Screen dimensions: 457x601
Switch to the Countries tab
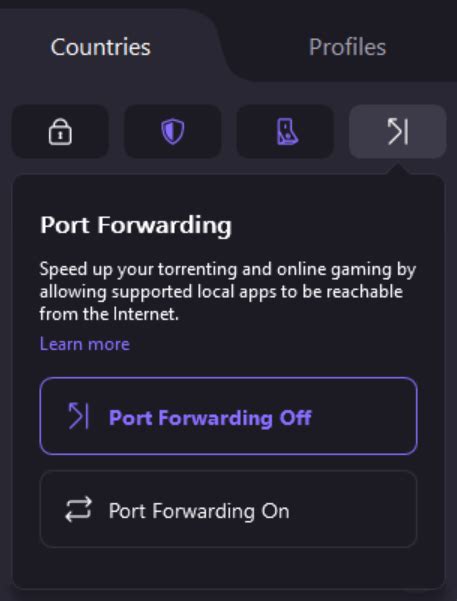click(101, 47)
